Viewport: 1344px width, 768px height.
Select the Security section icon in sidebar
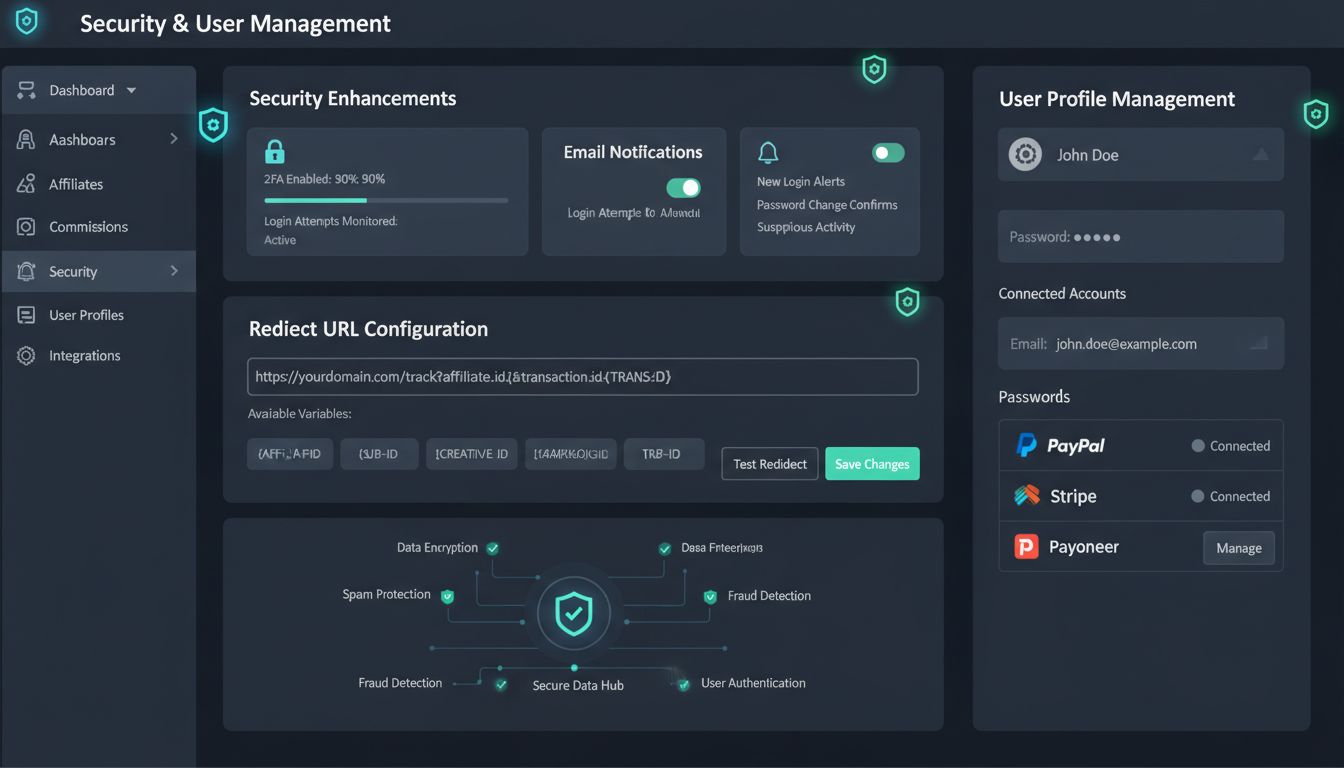pyautogui.click(x=25, y=271)
